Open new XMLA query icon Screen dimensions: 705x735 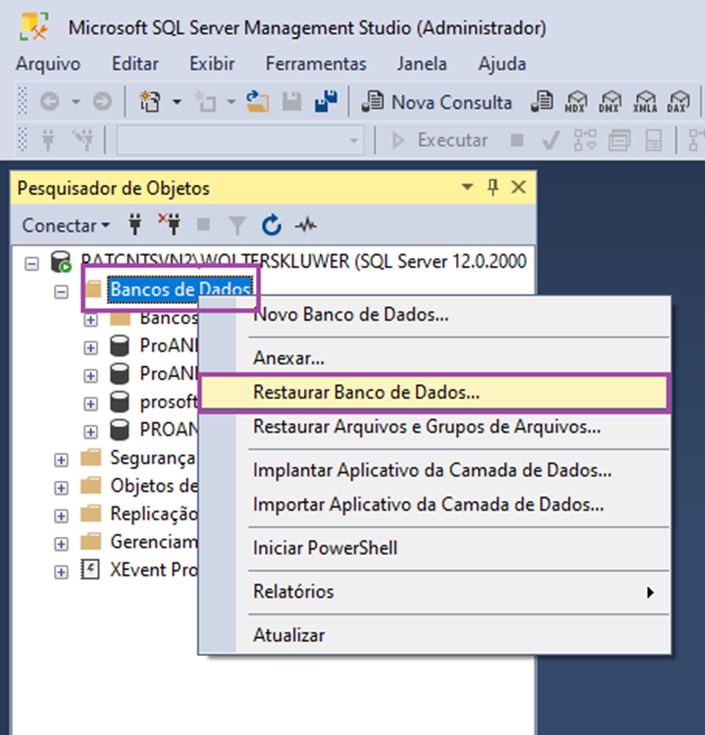coord(645,101)
